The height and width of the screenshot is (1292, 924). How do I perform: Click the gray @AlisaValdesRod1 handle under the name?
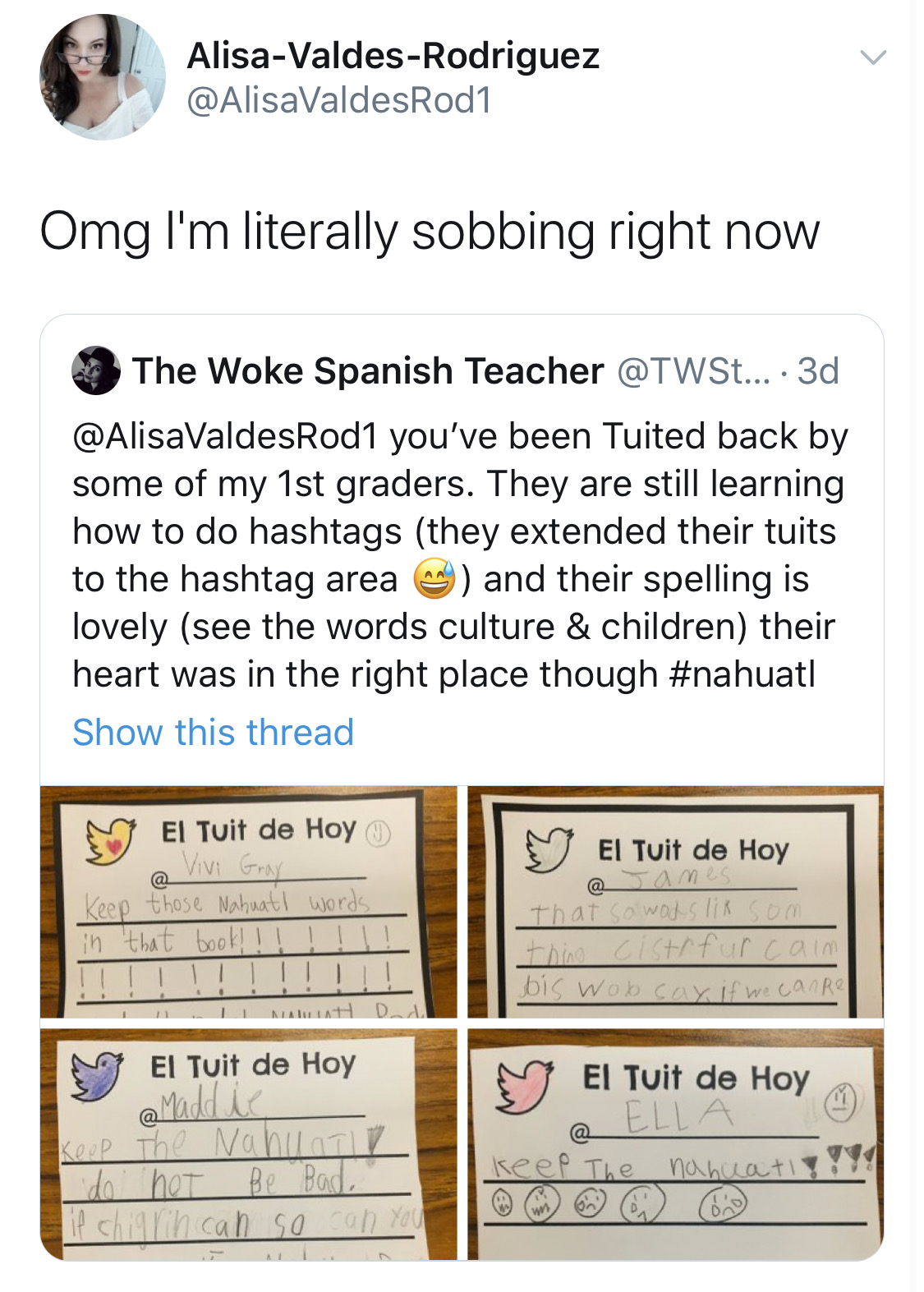tap(339, 100)
